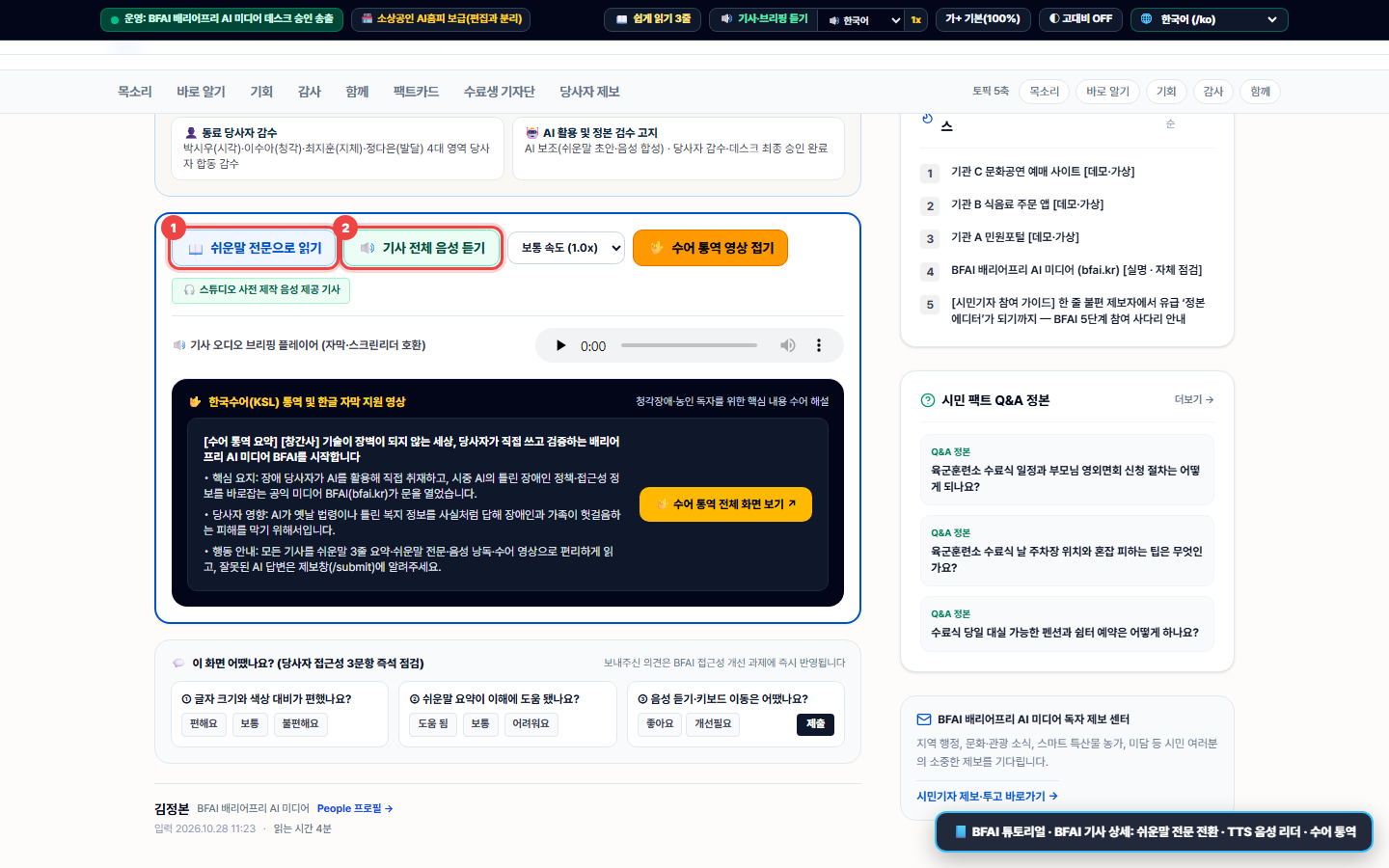
Task: Go to 당사자 제보 navigation item
Action: point(589,92)
